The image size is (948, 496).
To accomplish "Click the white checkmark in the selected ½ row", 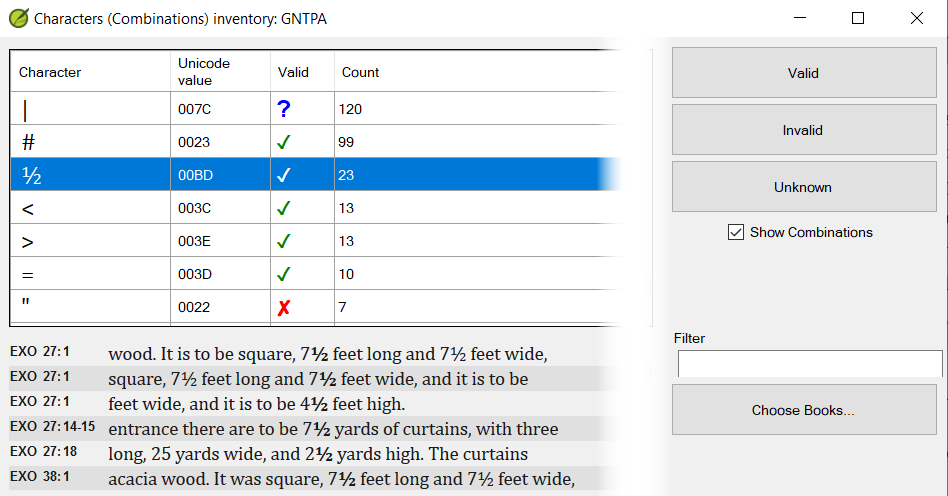I will point(284,175).
